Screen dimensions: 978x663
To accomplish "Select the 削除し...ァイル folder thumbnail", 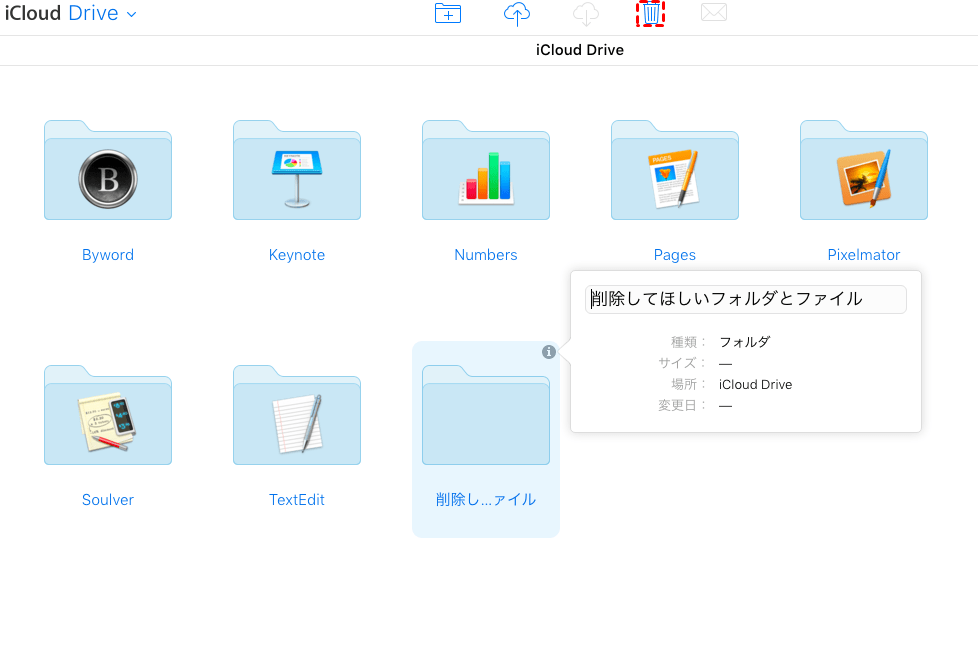I will click(x=486, y=416).
